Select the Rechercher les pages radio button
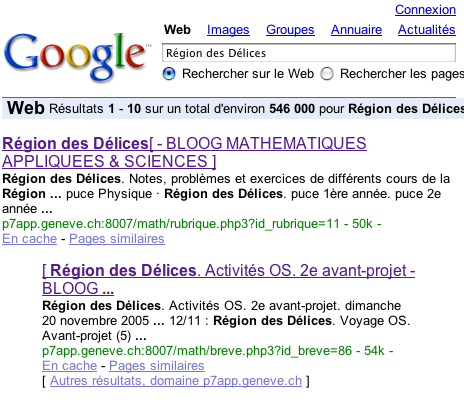Image resolution: width=464 pixels, height=400 pixels. point(327,74)
